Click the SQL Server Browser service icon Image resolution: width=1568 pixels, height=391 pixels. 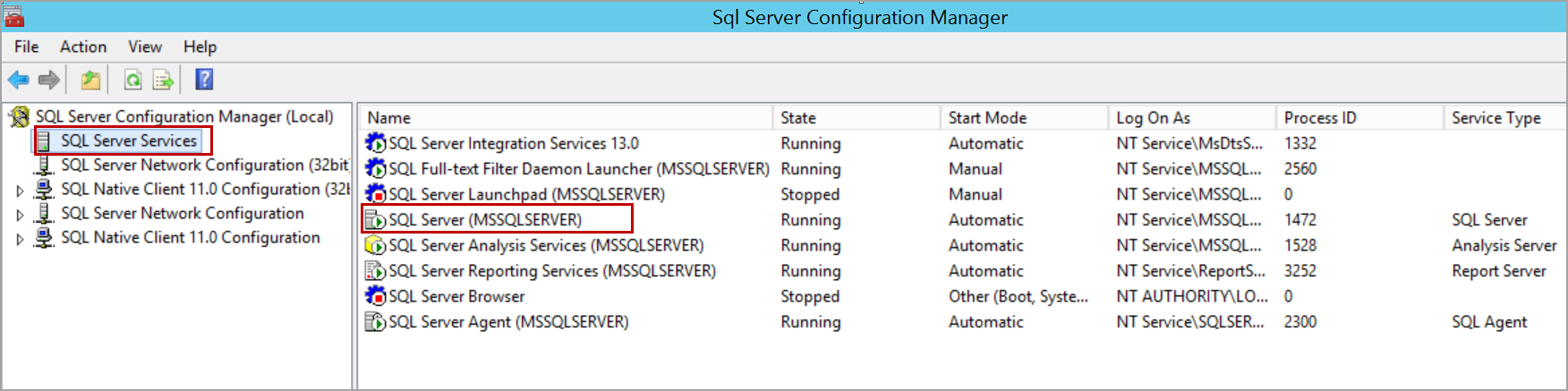375,296
